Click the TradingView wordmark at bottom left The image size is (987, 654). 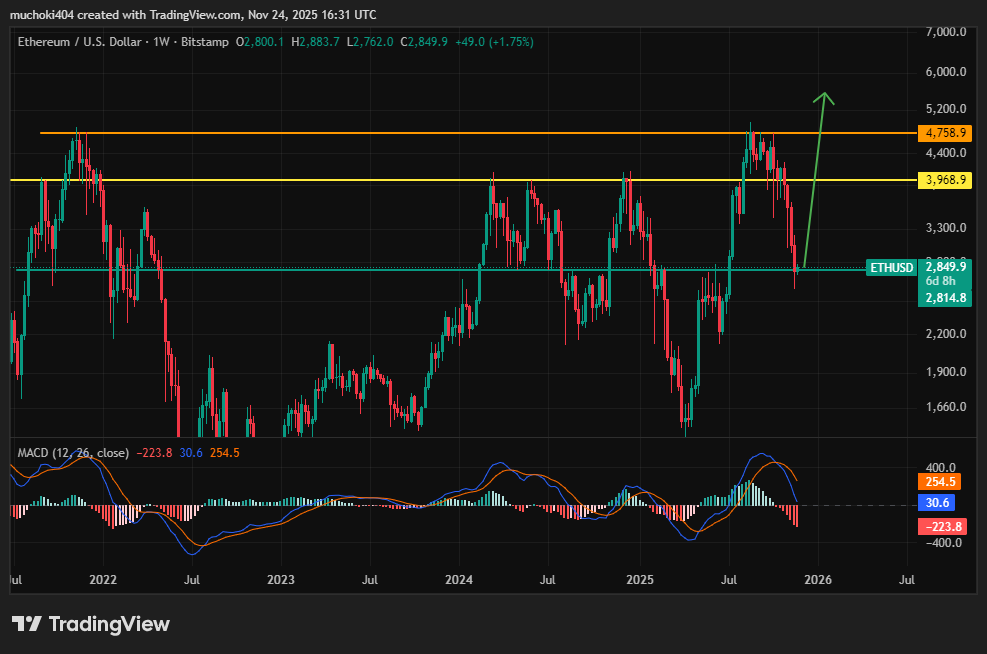pos(110,624)
